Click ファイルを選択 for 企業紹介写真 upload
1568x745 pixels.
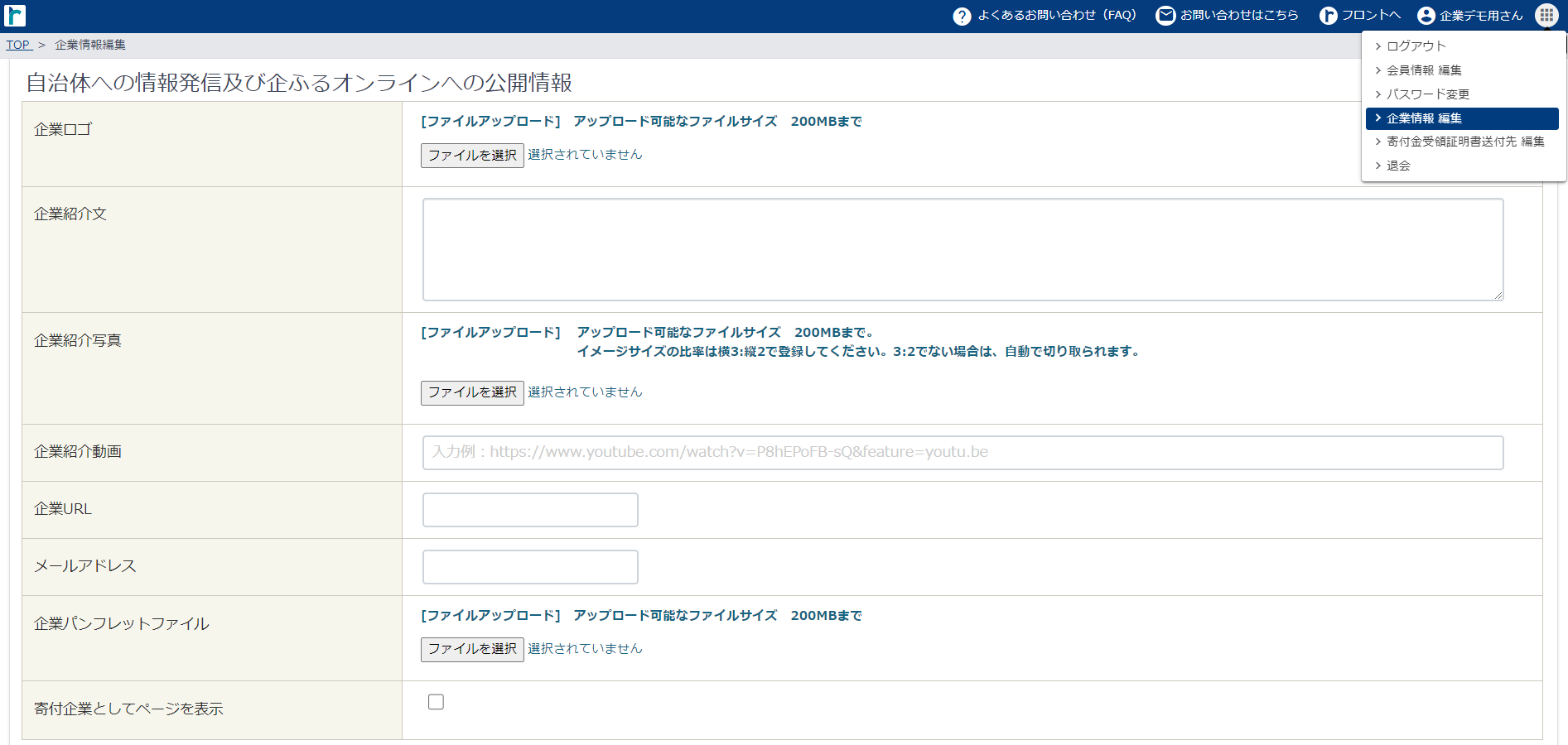(472, 392)
